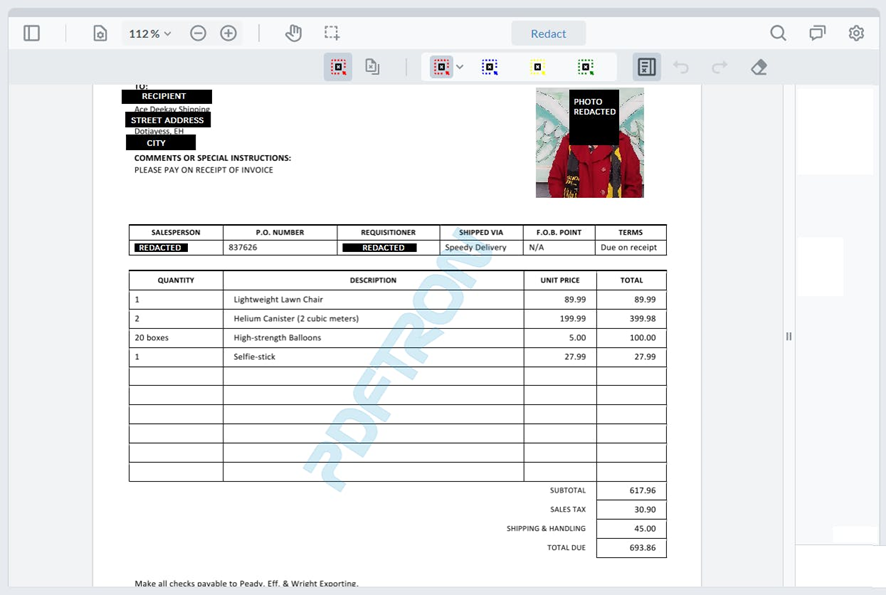The width and height of the screenshot is (886, 595).
Task: Click the CITY redaction box
Action: coord(160,143)
